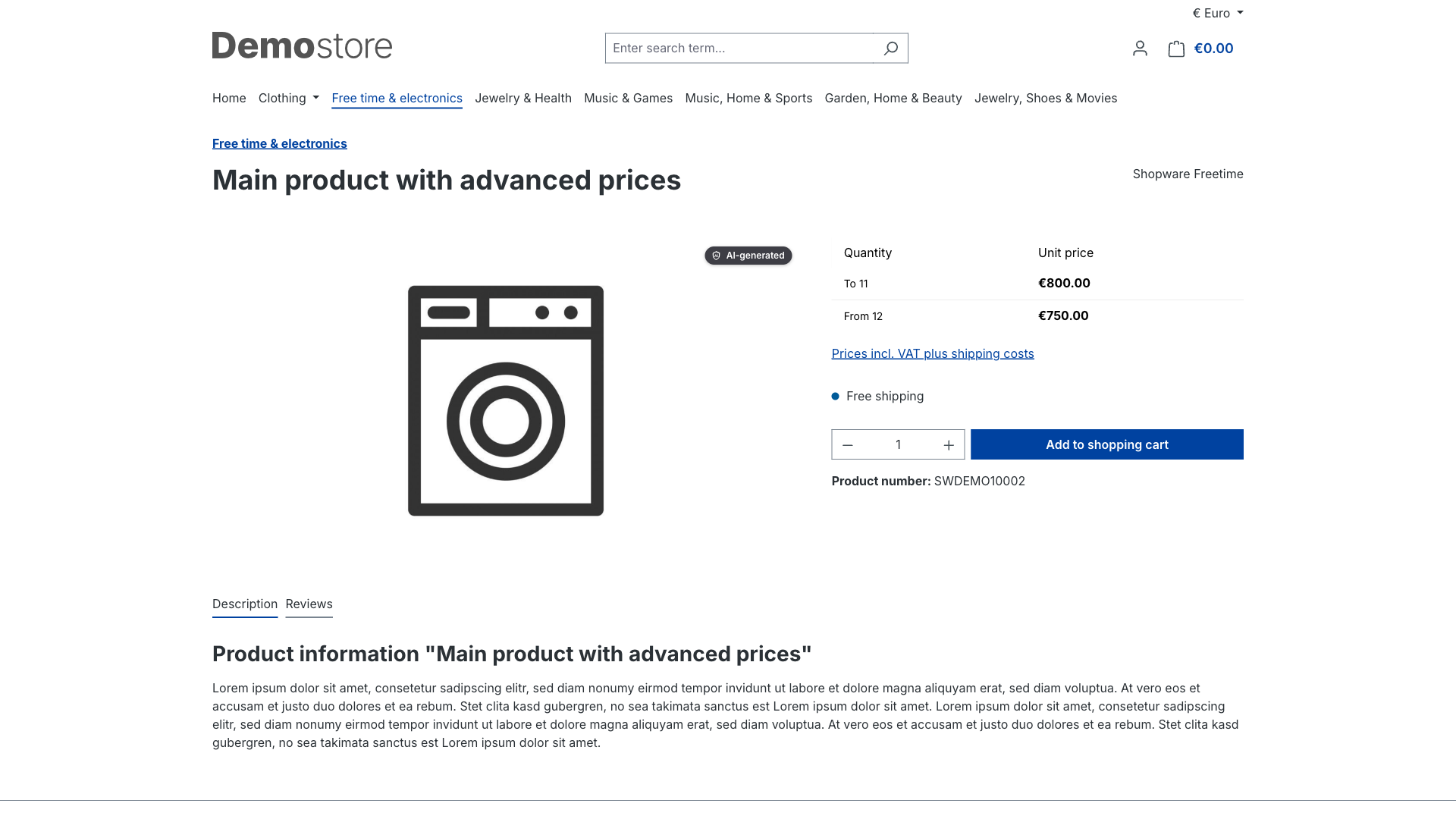This screenshot has width=1456, height=819.
Task: Click the Free time & electronics breadcrumb
Action: (280, 143)
